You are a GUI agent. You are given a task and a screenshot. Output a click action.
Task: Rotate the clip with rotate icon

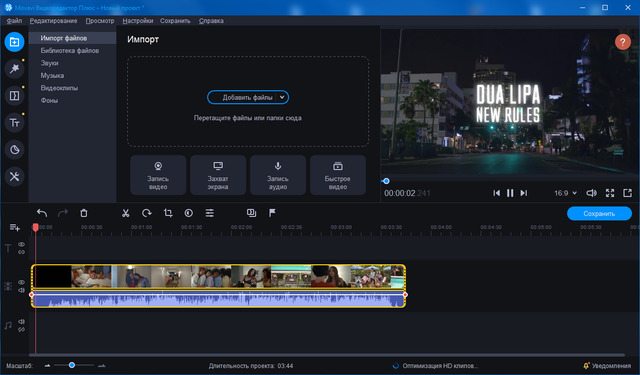(147, 213)
